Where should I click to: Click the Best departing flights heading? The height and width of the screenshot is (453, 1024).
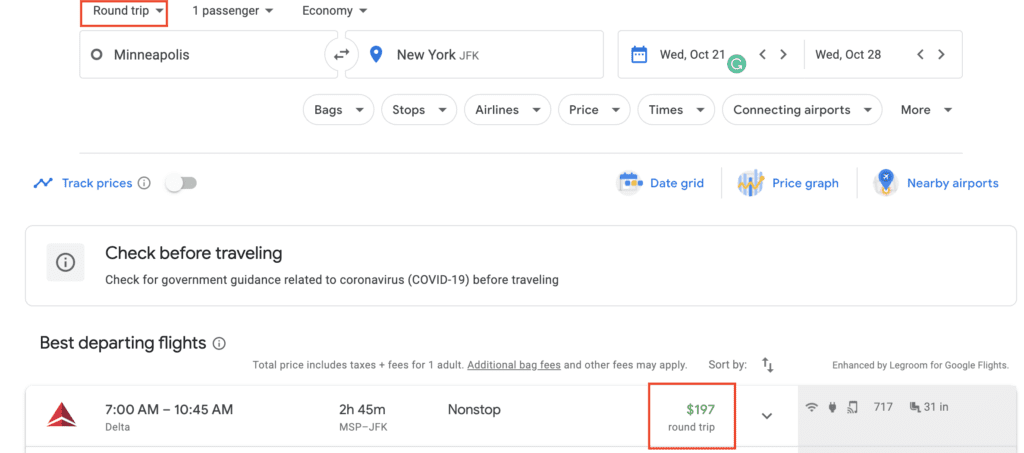123,343
